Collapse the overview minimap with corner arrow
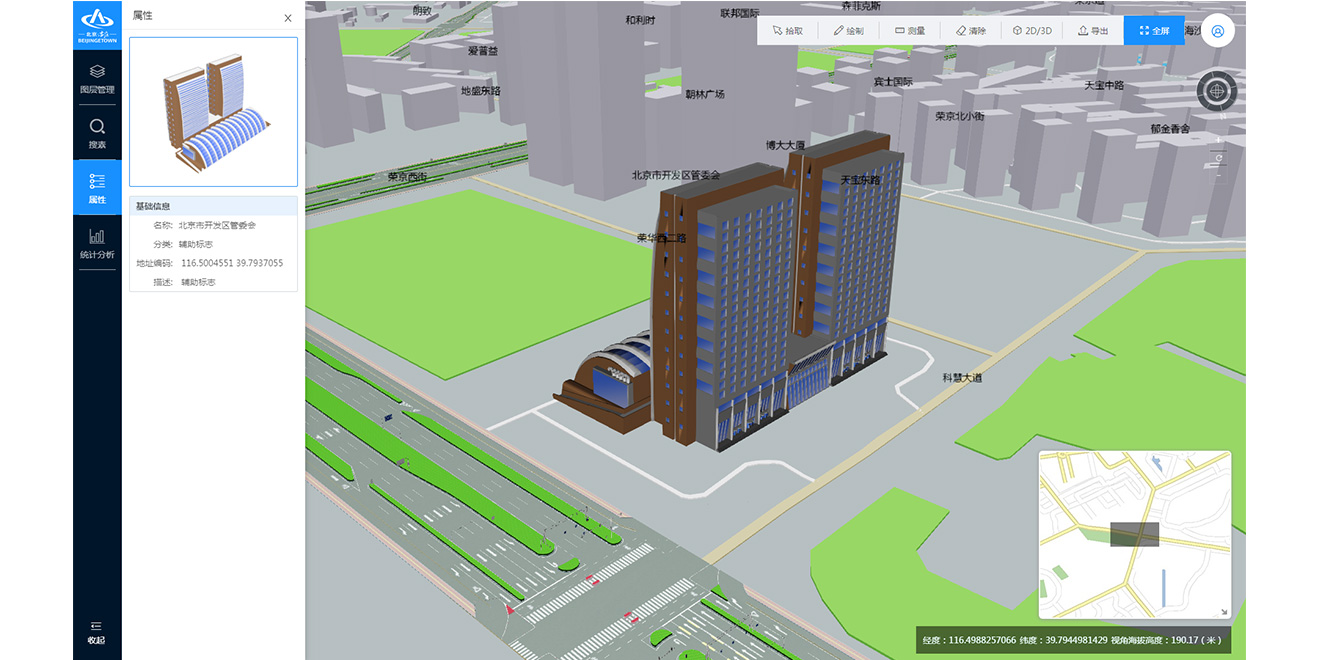 tap(1222, 611)
